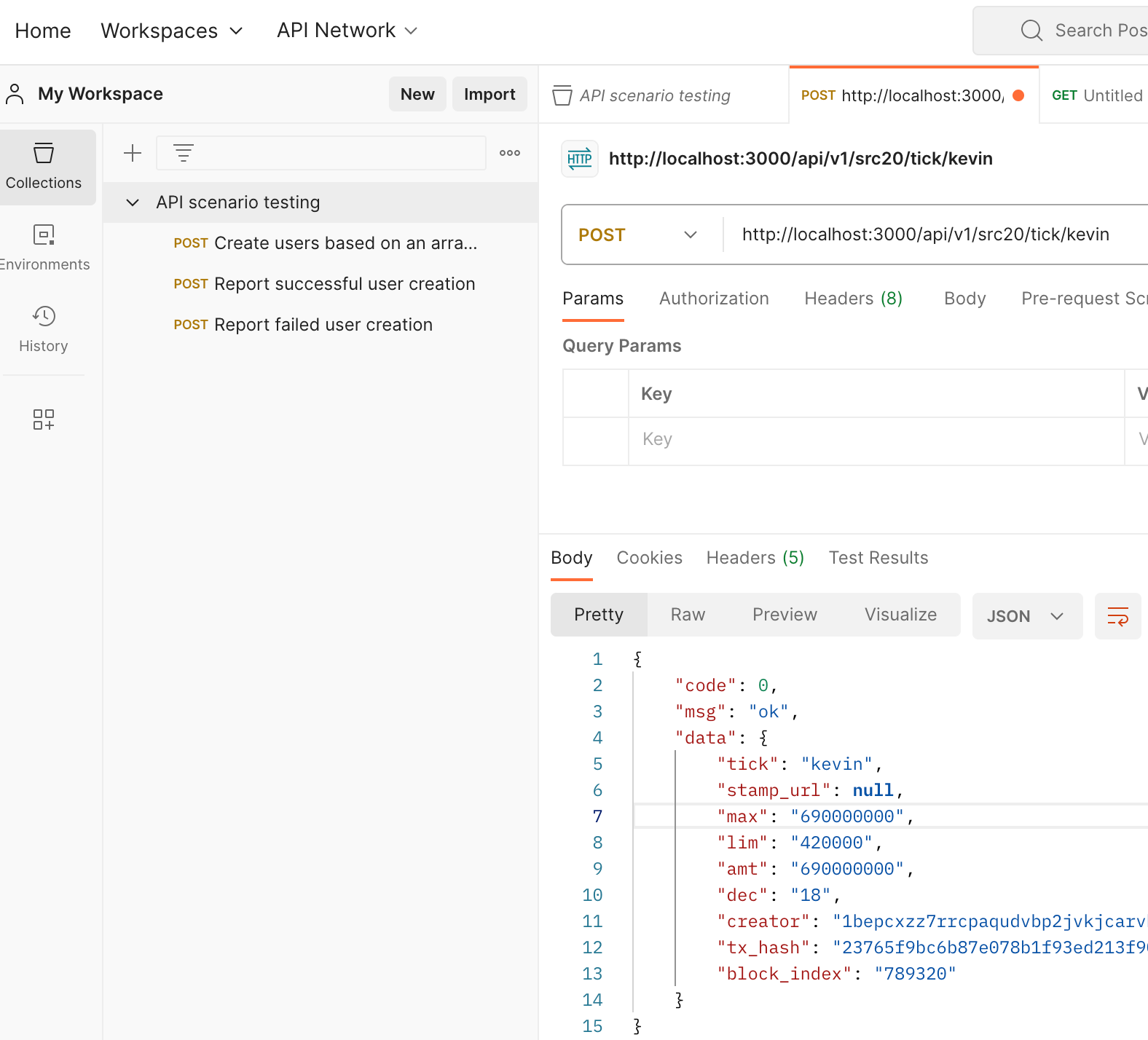The height and width of the screenshot is (1040, 1148).
Task: Click the collection icon on API scenario testing tab
Action: point(562,95)
